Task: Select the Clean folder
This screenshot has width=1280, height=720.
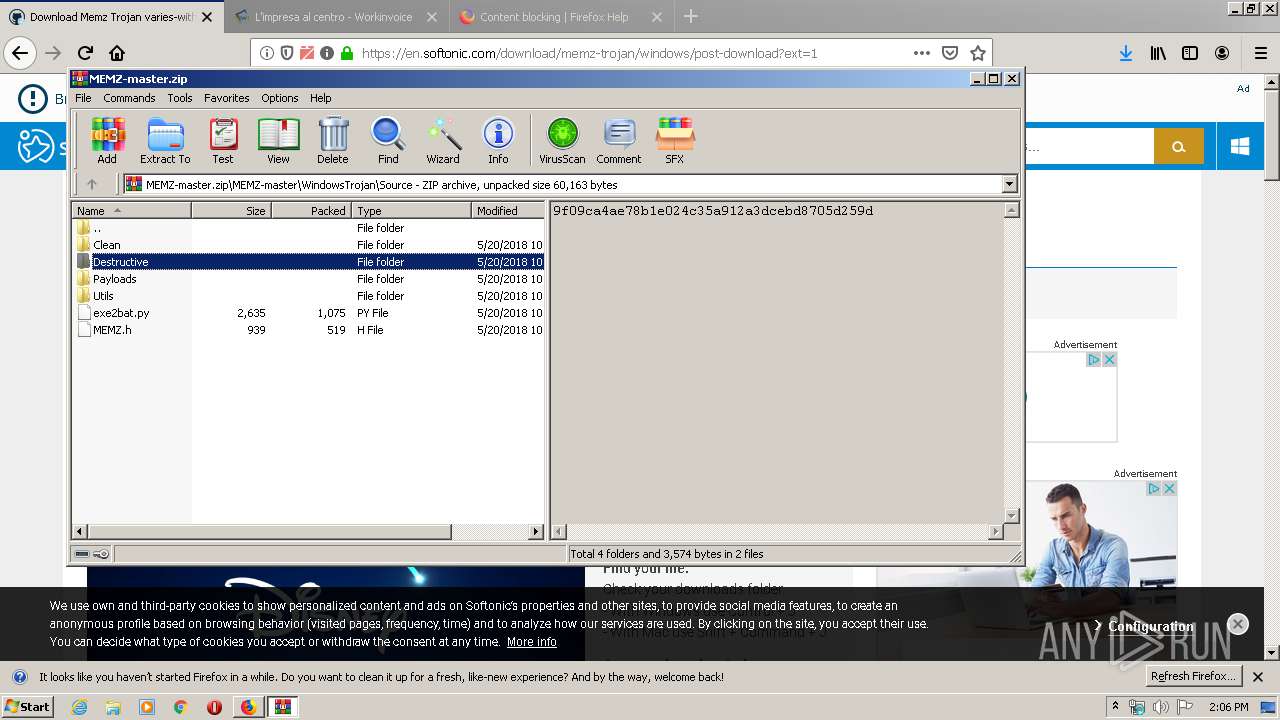Action: (308, 245)
